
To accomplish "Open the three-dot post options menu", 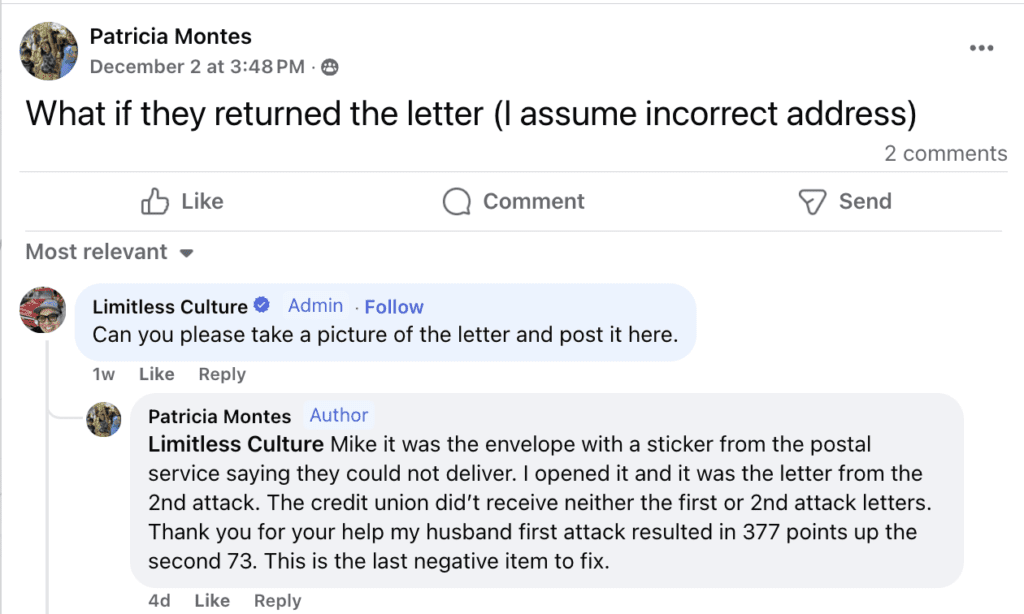I will point(982,49).
